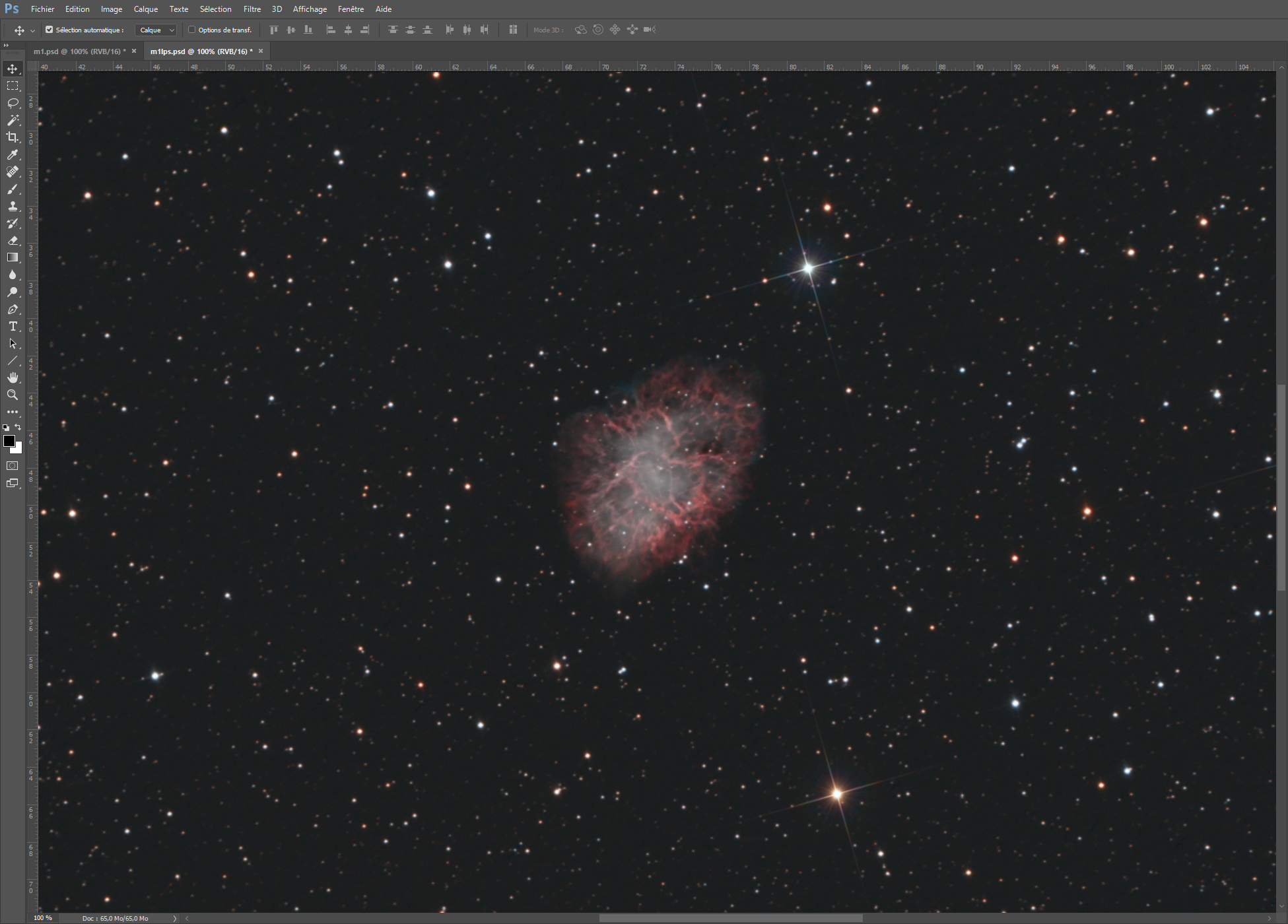The width and height of the screenshot is (1288, 924).
Task: Change the screen mode
Action: [x=13, y=483]
